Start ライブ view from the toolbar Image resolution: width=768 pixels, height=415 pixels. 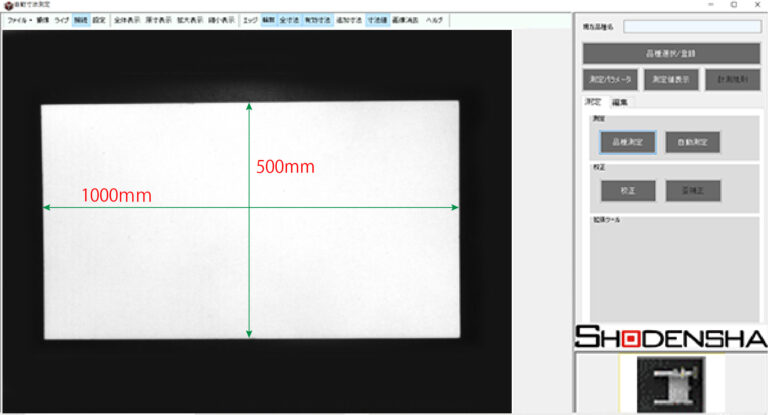coord(62,20)
